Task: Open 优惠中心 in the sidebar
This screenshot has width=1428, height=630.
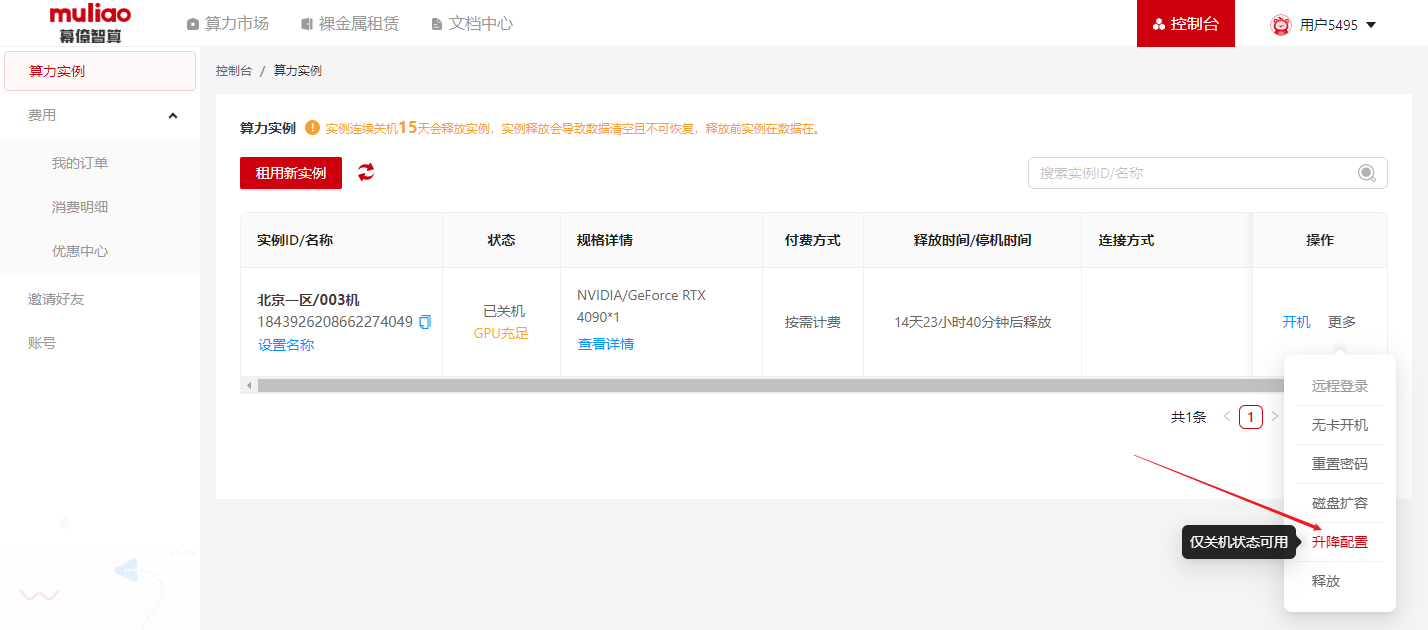Action: click(x=80, y=251)
